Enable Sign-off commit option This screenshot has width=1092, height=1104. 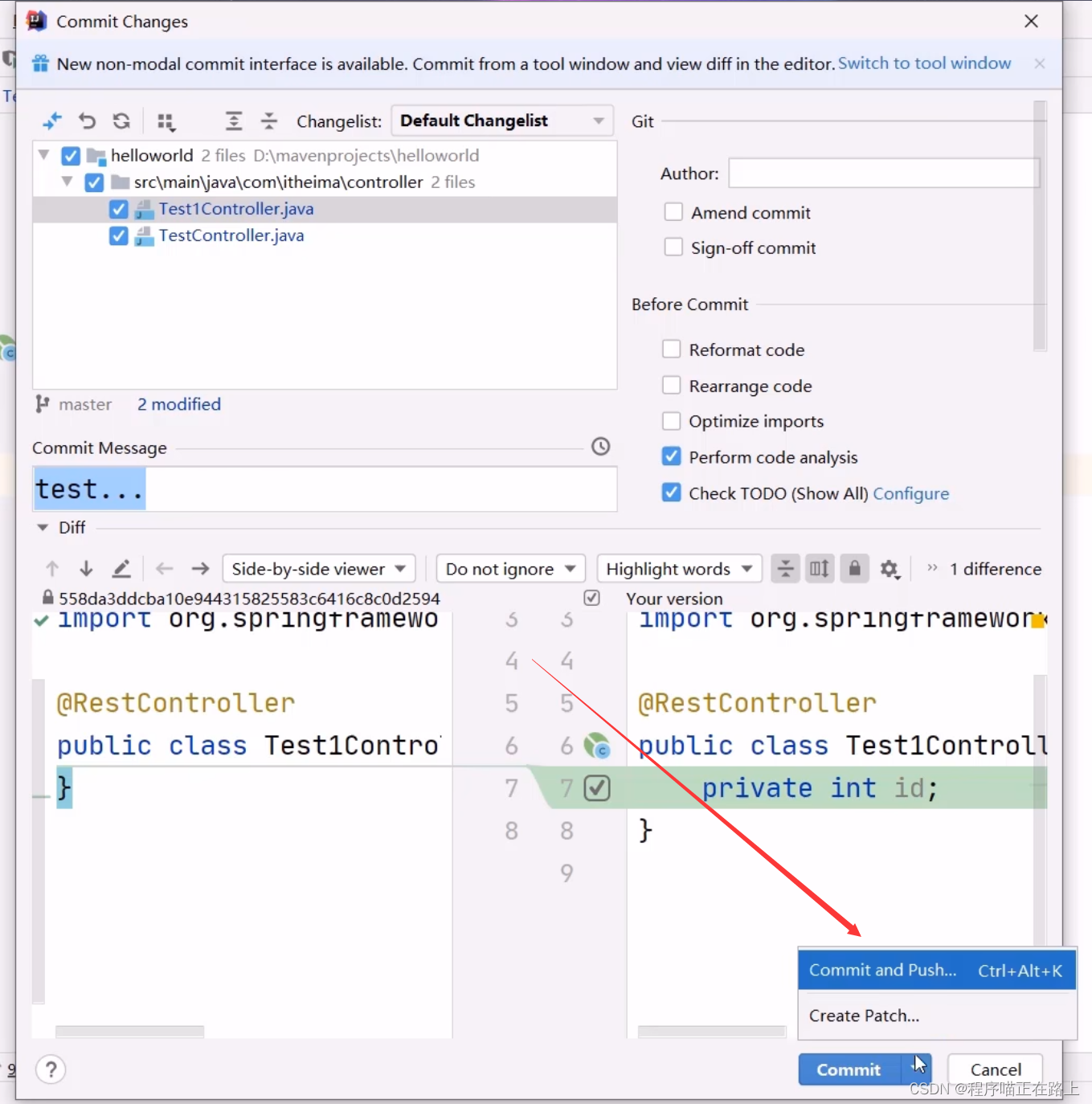pos(673,247)
